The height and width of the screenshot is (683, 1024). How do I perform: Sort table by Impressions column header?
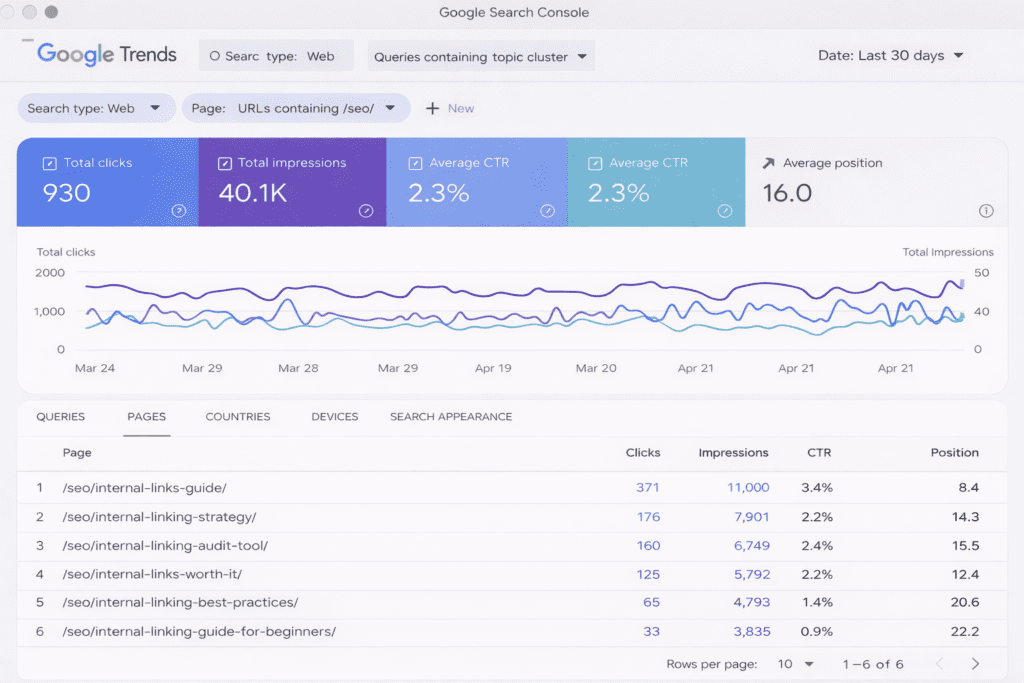point(733,453)
